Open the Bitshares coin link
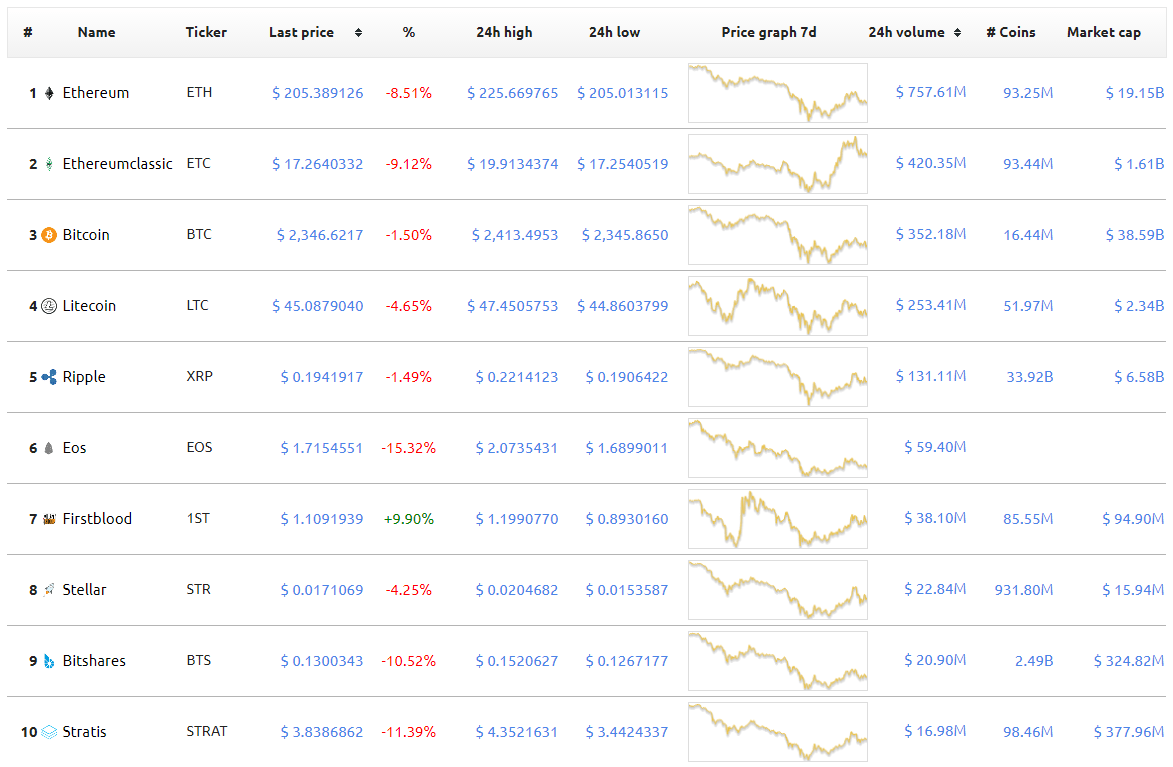The height and width of the screenshot is (767, 1173). [94, 661]
